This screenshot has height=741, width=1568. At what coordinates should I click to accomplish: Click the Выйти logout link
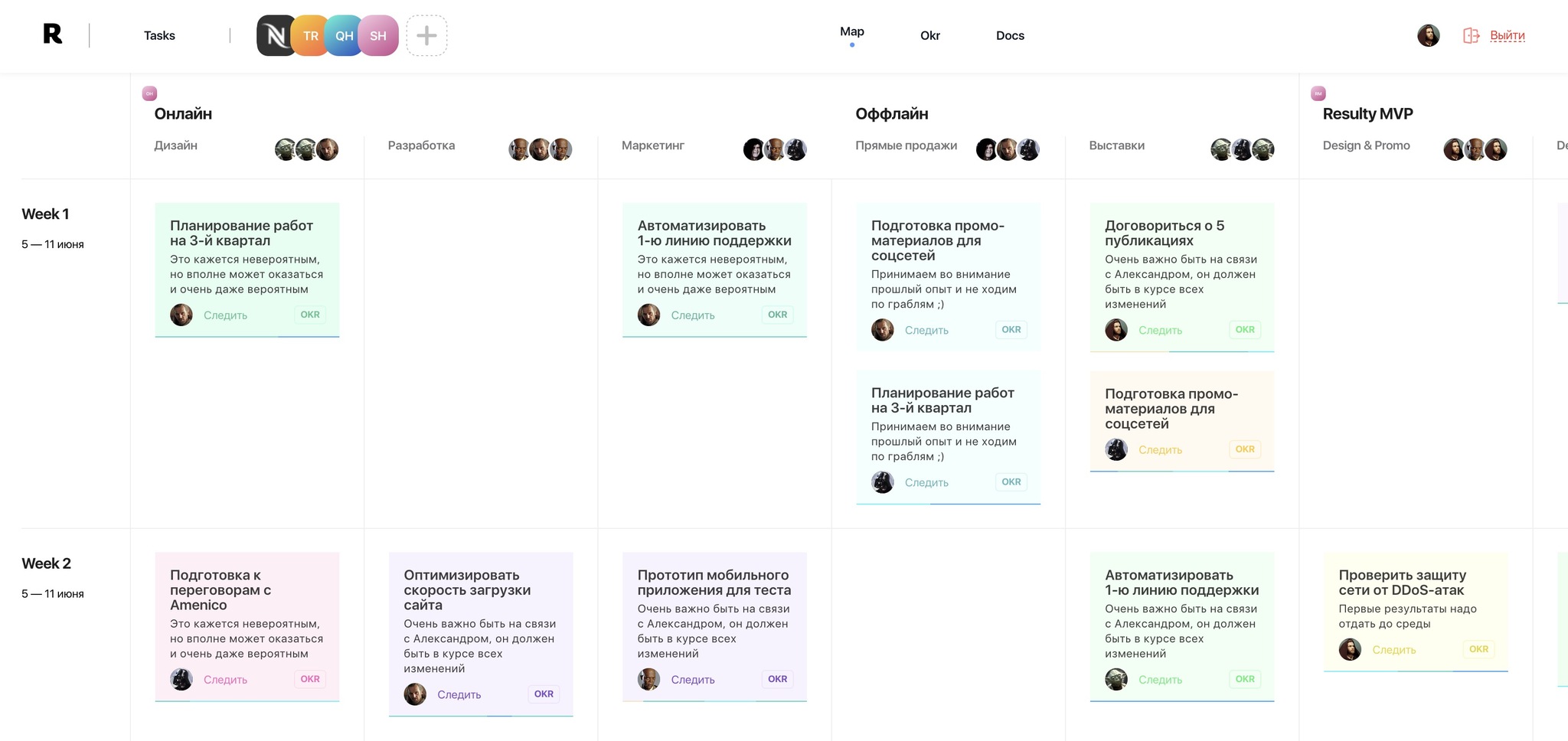[x=1507, y=35]
